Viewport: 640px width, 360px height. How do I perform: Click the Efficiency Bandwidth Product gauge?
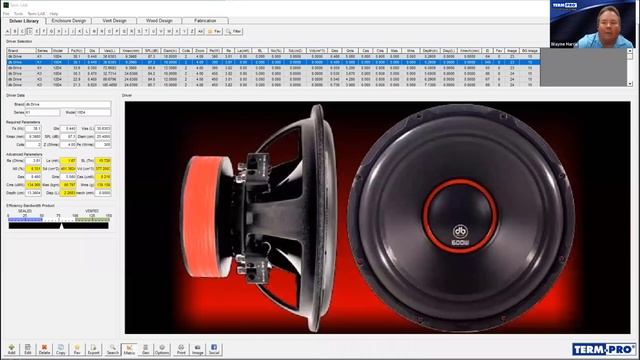coord(58,222)
